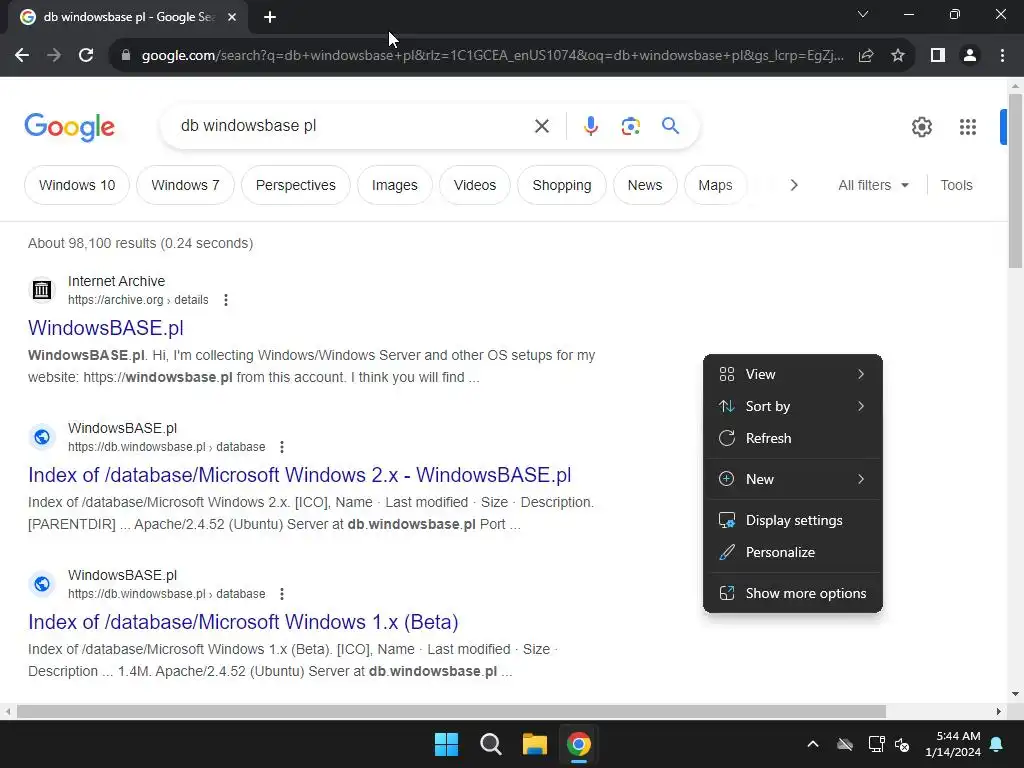Viewport: 1024px width, 768px height.
Task: Open Index of Microsoft Windows 1.x (Beta) link
Action: tap(243, 622)
